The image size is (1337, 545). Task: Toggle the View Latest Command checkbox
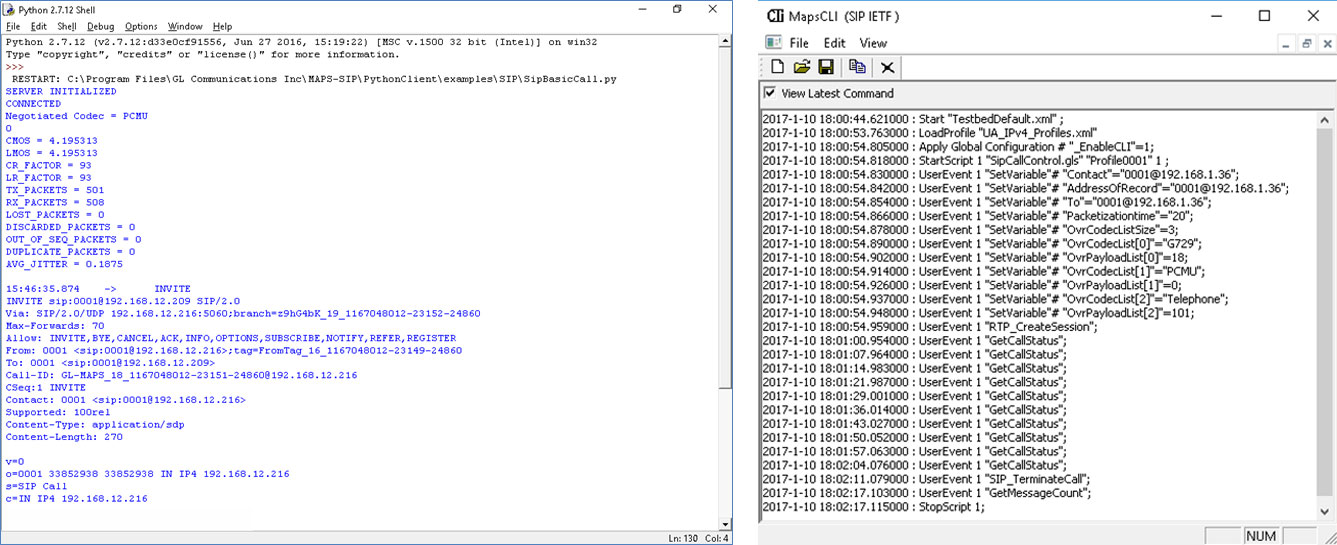tap(769, 93)
